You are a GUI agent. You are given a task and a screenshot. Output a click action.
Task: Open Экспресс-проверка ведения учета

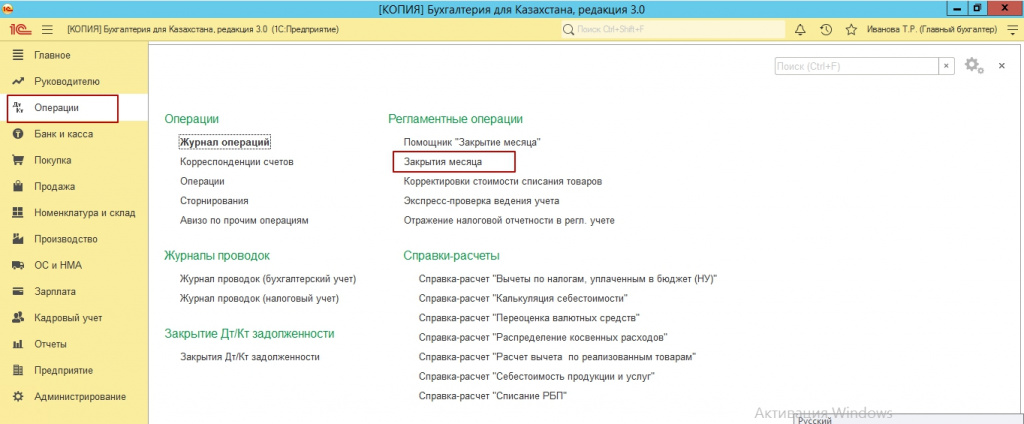coord(481,201)
